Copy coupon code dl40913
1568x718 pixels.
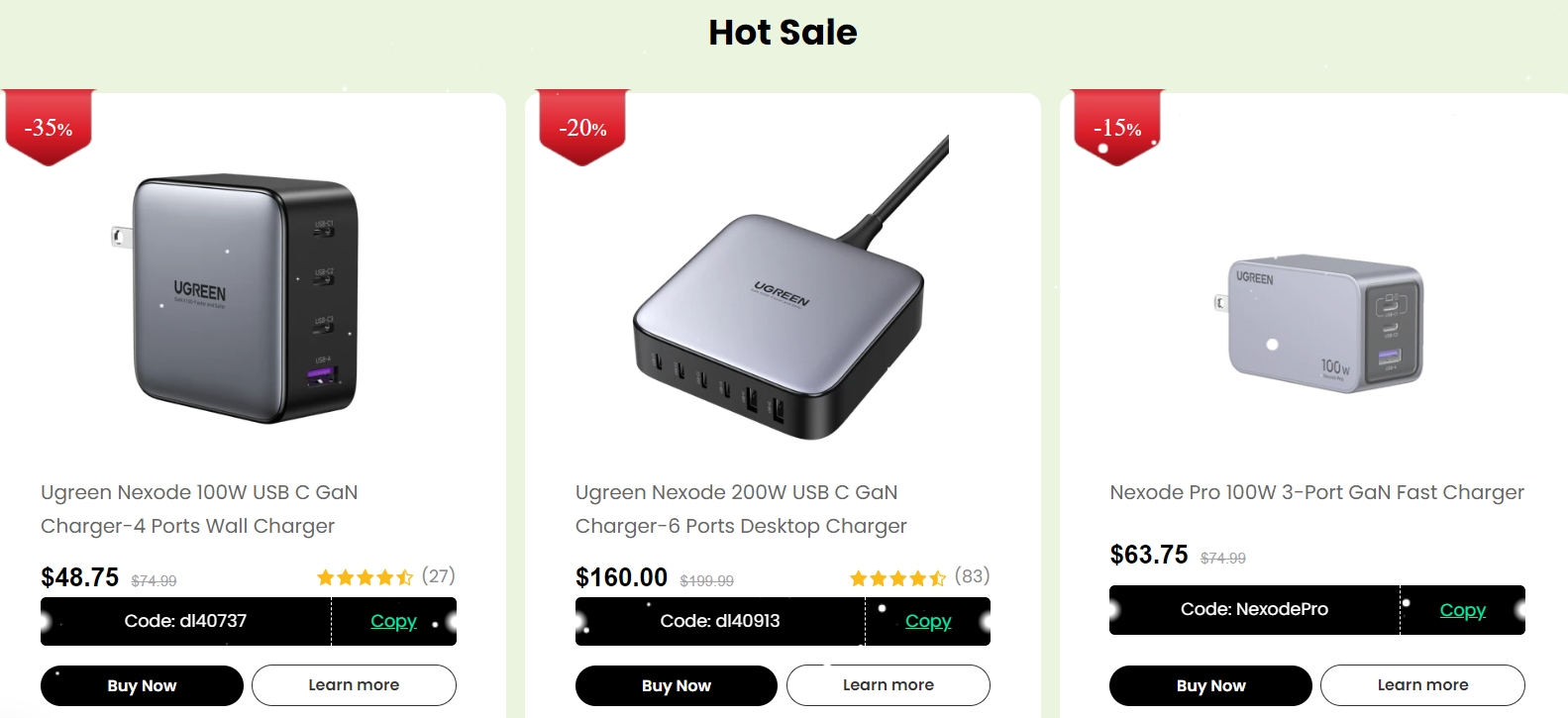(x=928, y=621)
